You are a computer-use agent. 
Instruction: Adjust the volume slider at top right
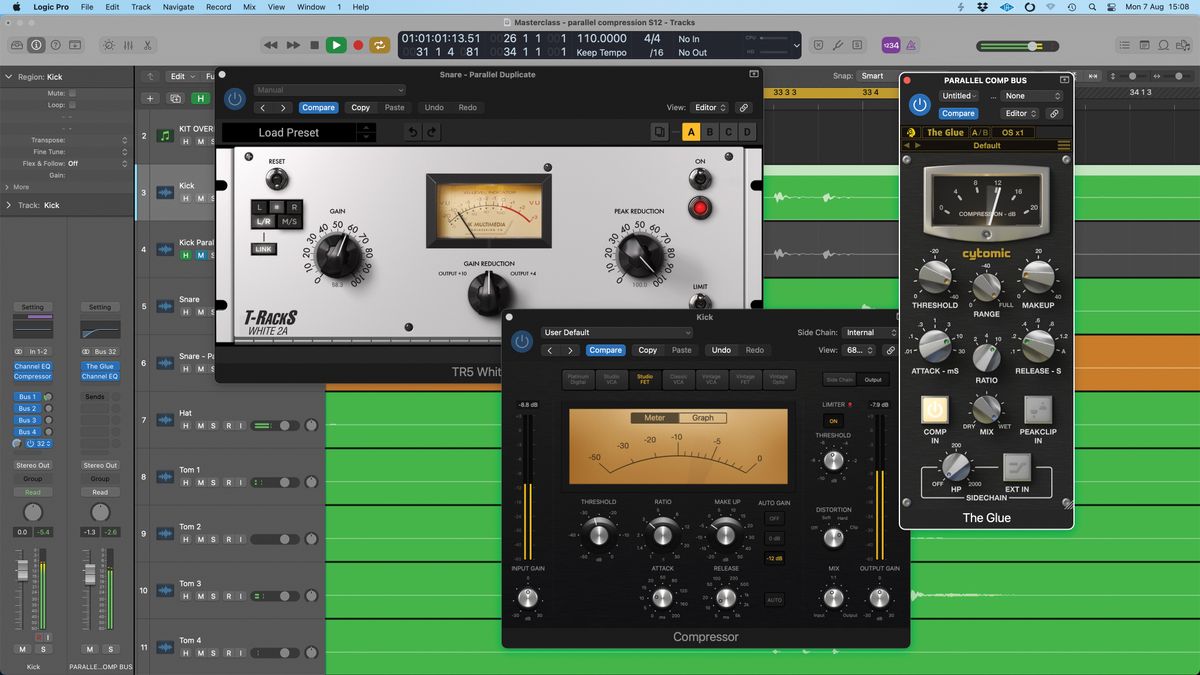(x=1030, y=45)
